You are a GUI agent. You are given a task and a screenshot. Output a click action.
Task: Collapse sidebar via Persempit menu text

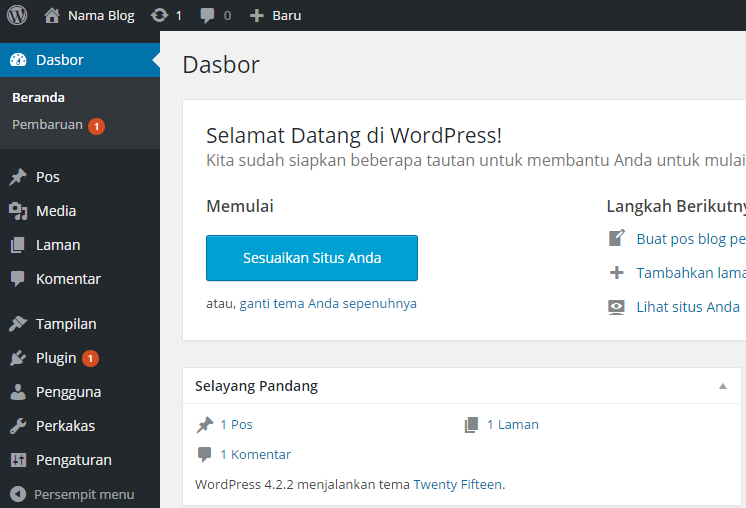84,495
